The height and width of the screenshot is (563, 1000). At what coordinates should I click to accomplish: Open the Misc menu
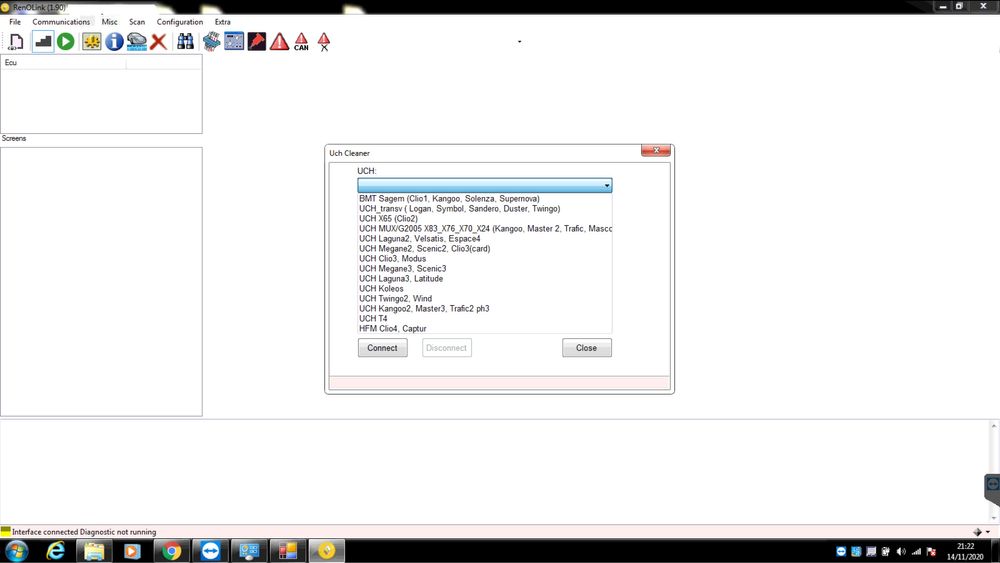(x=110, y=22)
